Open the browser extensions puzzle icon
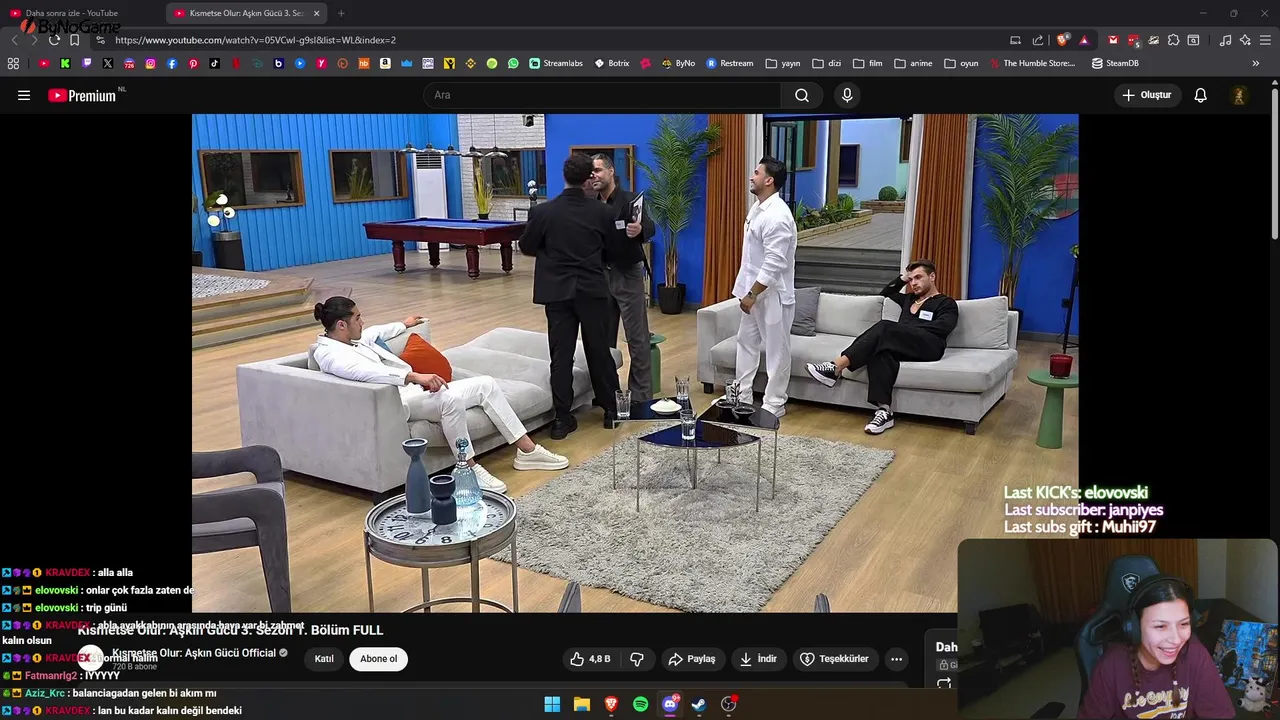Image resolution: width=1280 pixels, height=720 pixels. point(1173,40)
